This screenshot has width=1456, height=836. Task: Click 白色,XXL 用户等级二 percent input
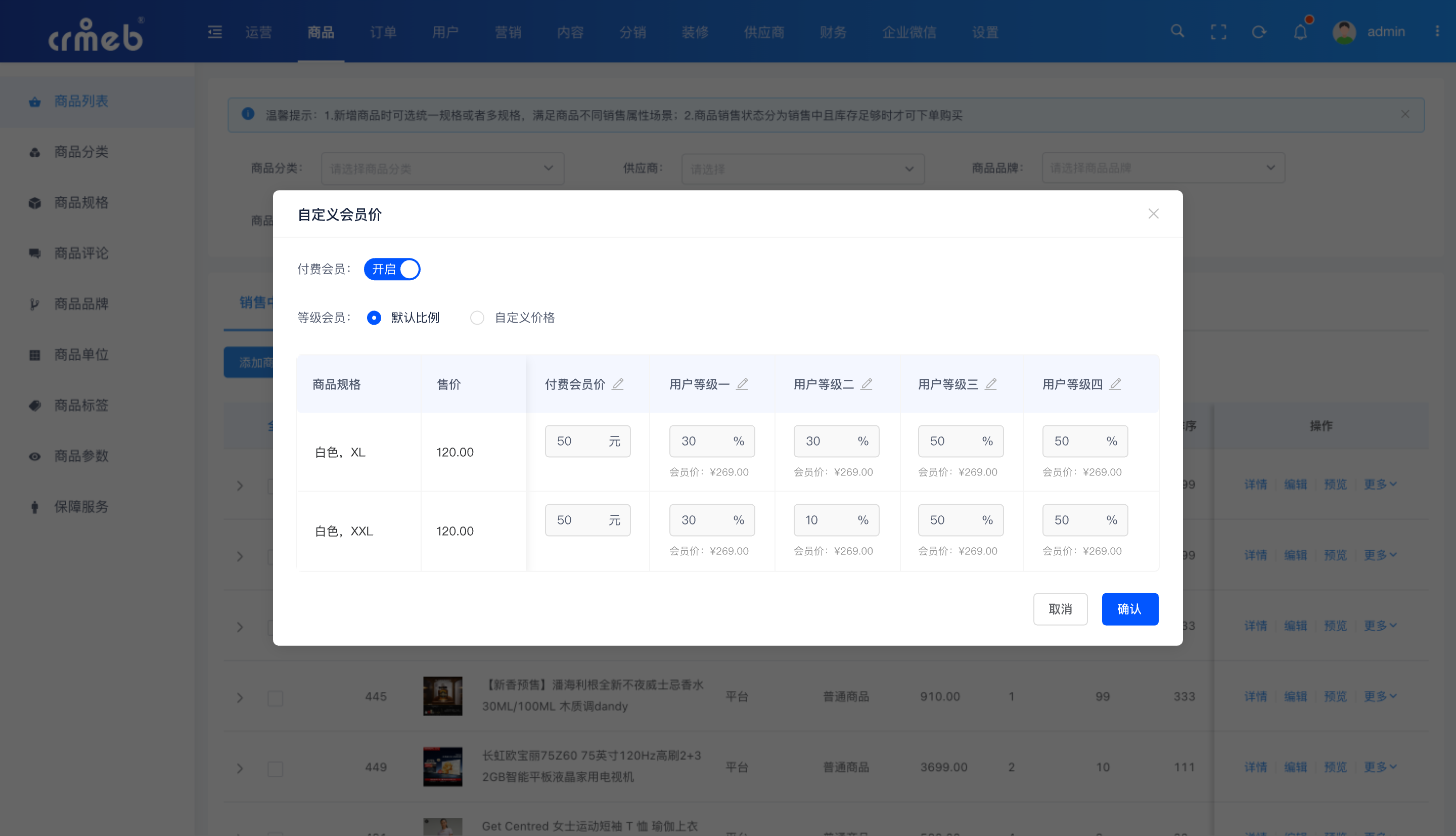[x=827, y=520]
